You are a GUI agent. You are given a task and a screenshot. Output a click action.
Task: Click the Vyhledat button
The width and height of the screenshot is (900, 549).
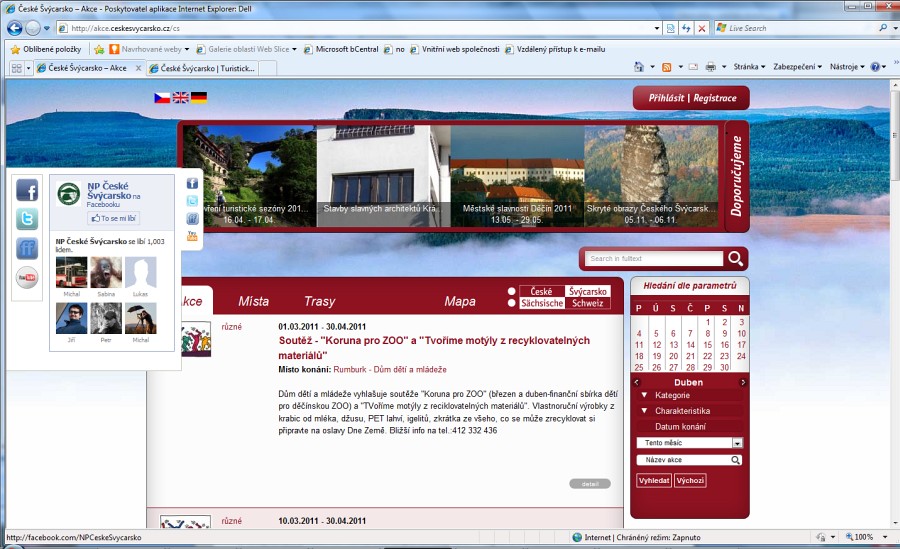tap(654, 480)
